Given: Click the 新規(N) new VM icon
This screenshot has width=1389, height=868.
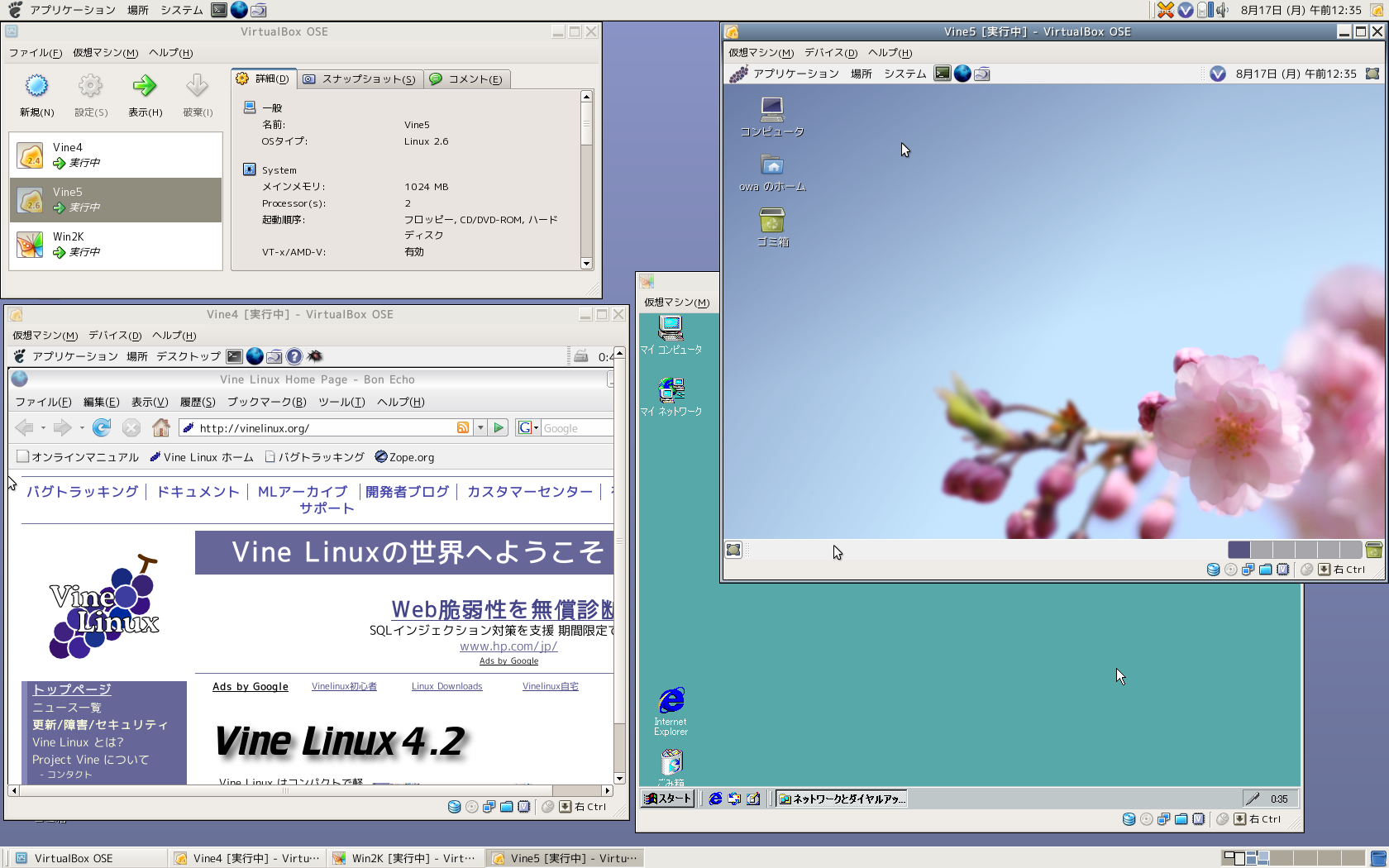Looking at the screenshot, I should point(36,87).
